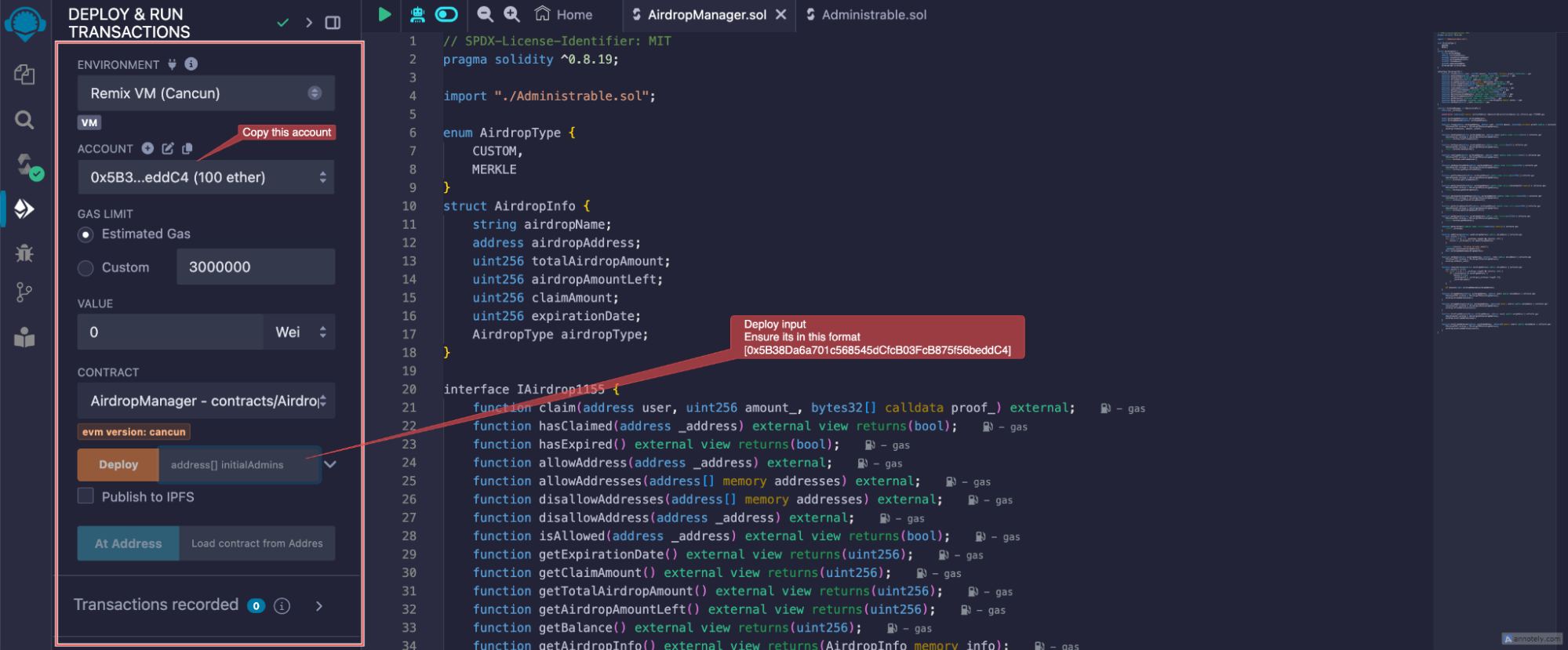Image resolution: width=1568 pixels, height=650 pixels.
Task: Click the zoom out magnifier icon
Action: 486,14
